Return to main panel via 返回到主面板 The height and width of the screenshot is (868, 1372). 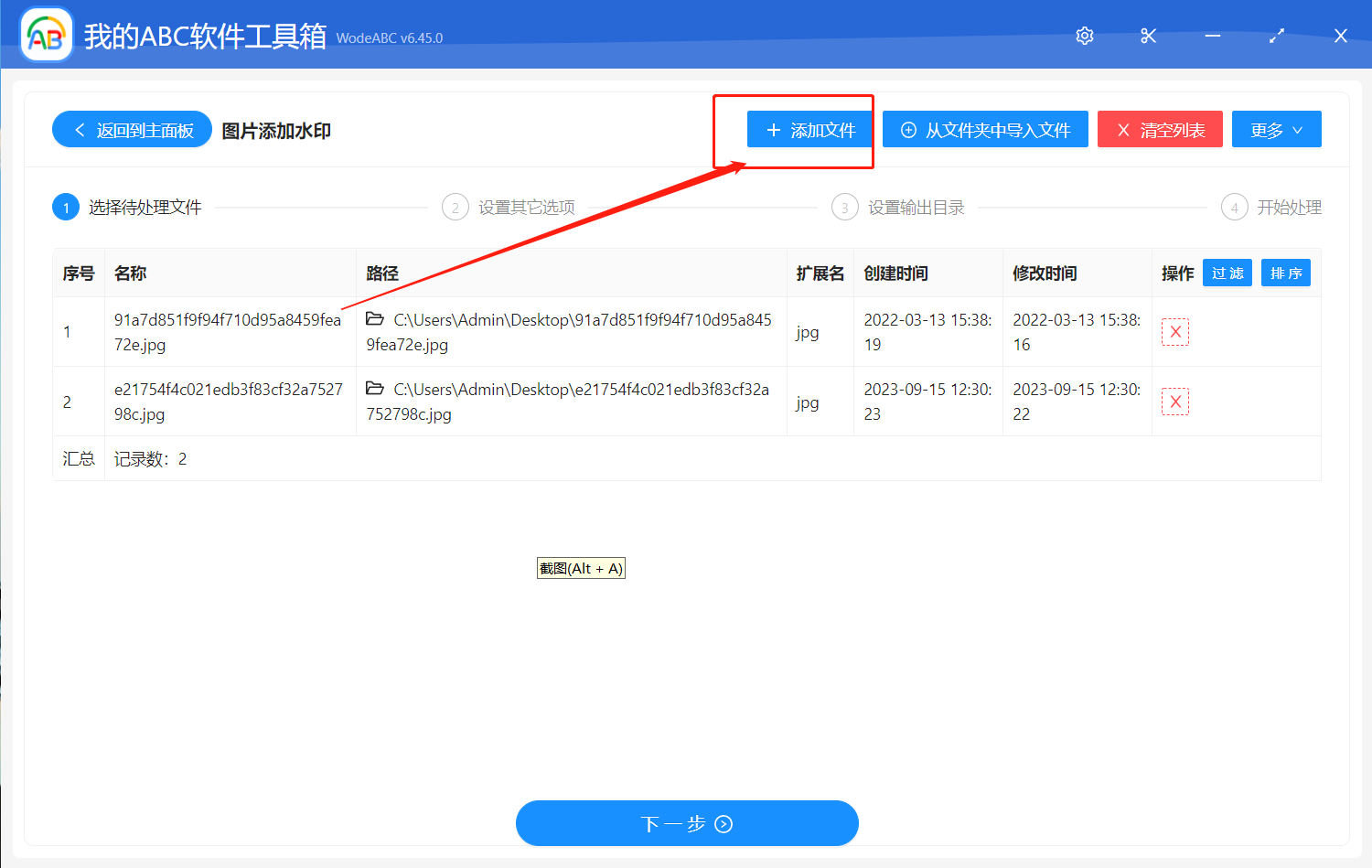point(131,129)
